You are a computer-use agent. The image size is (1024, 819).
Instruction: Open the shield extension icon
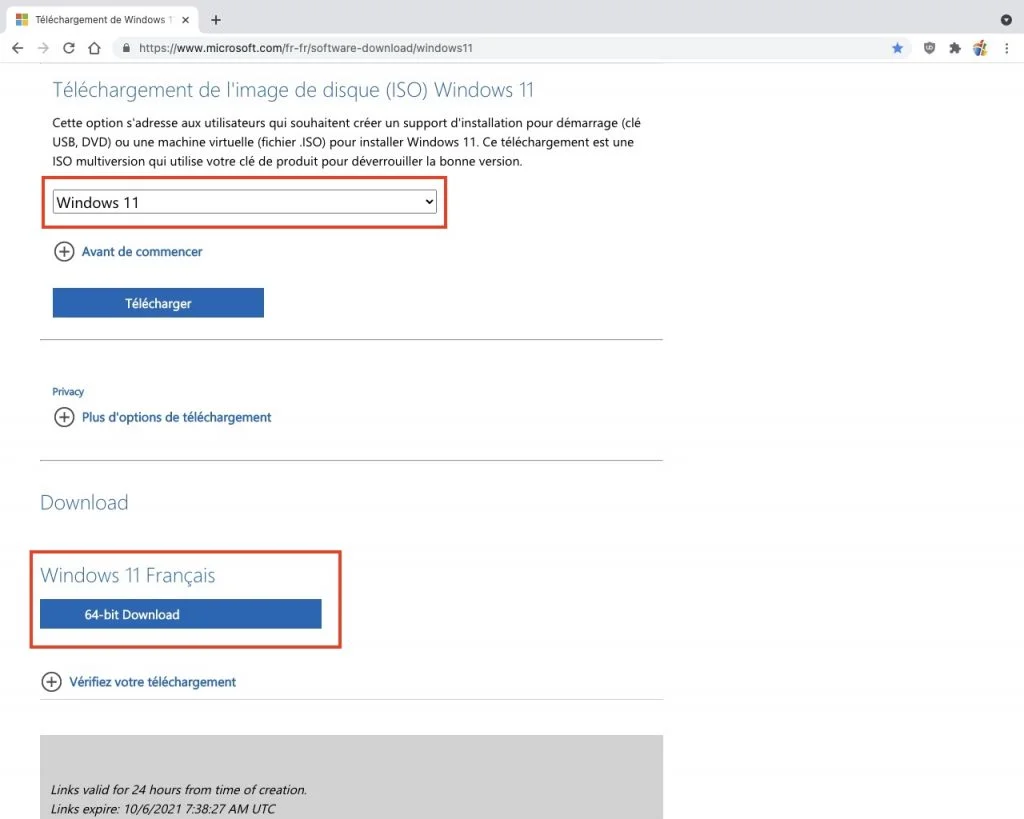point(929,48)
